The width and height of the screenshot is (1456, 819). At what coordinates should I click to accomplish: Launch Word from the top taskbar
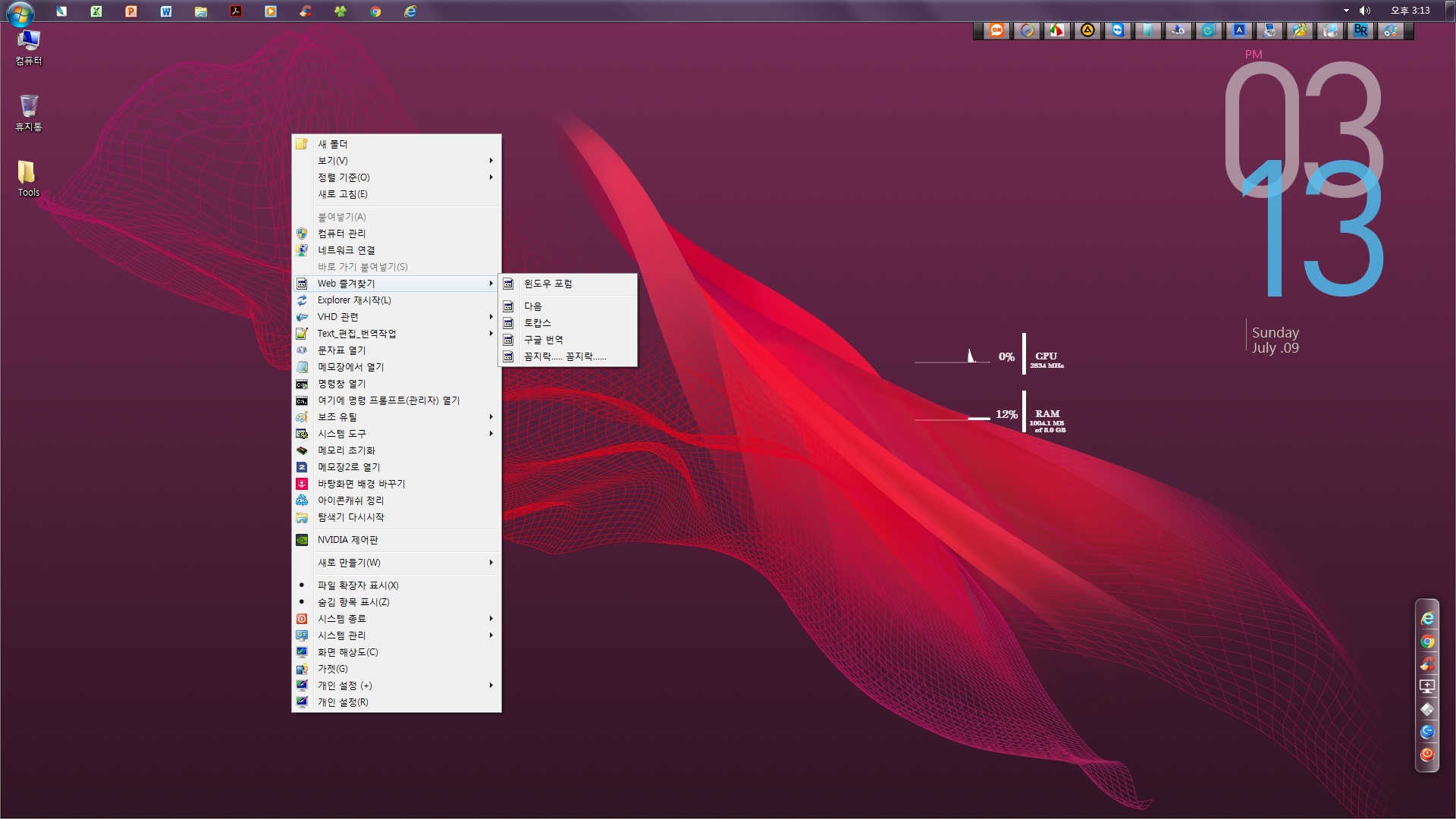166,11
